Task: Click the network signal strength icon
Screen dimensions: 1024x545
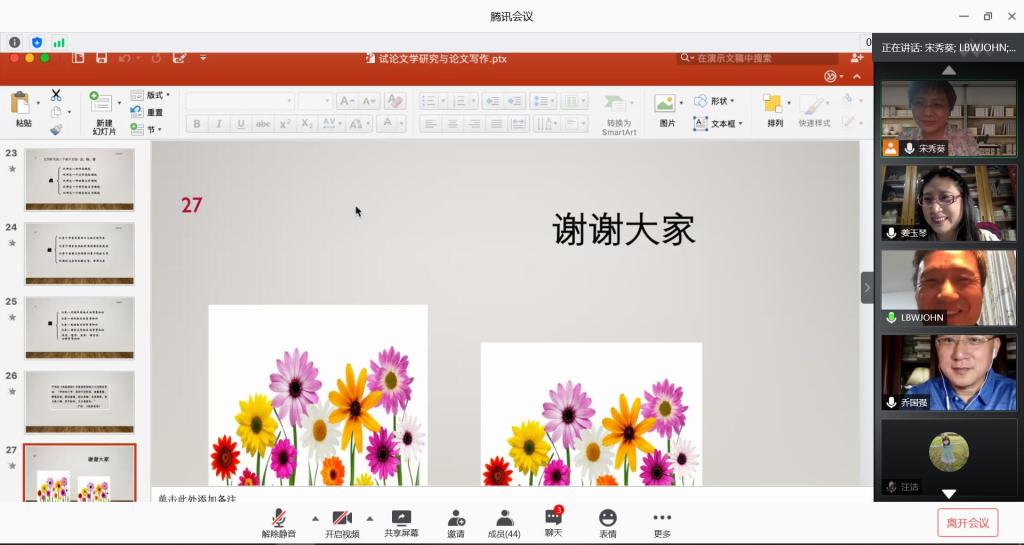Action: pos(59,42)
